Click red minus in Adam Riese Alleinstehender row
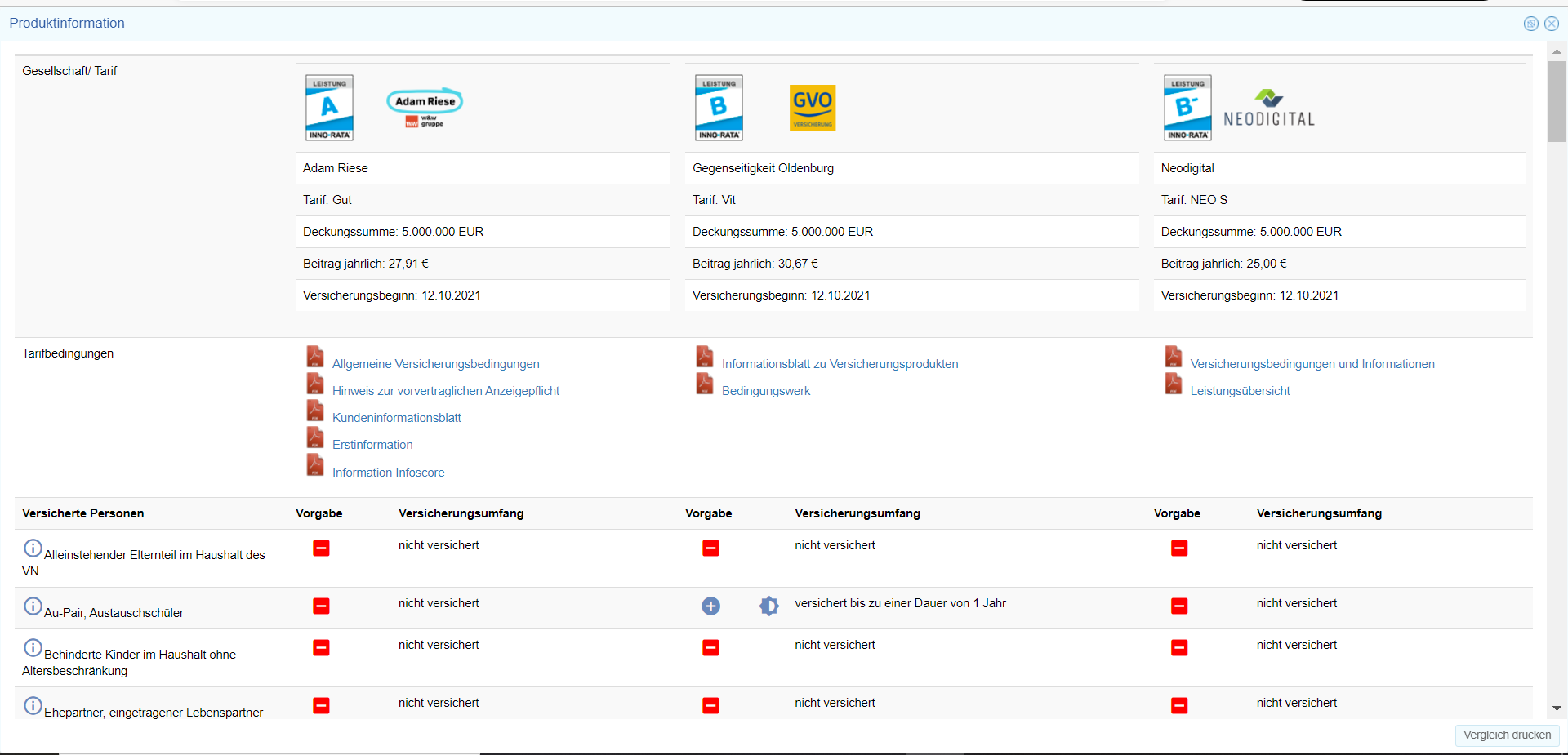Screen dimensions: 1568x755 coord(321,548)
